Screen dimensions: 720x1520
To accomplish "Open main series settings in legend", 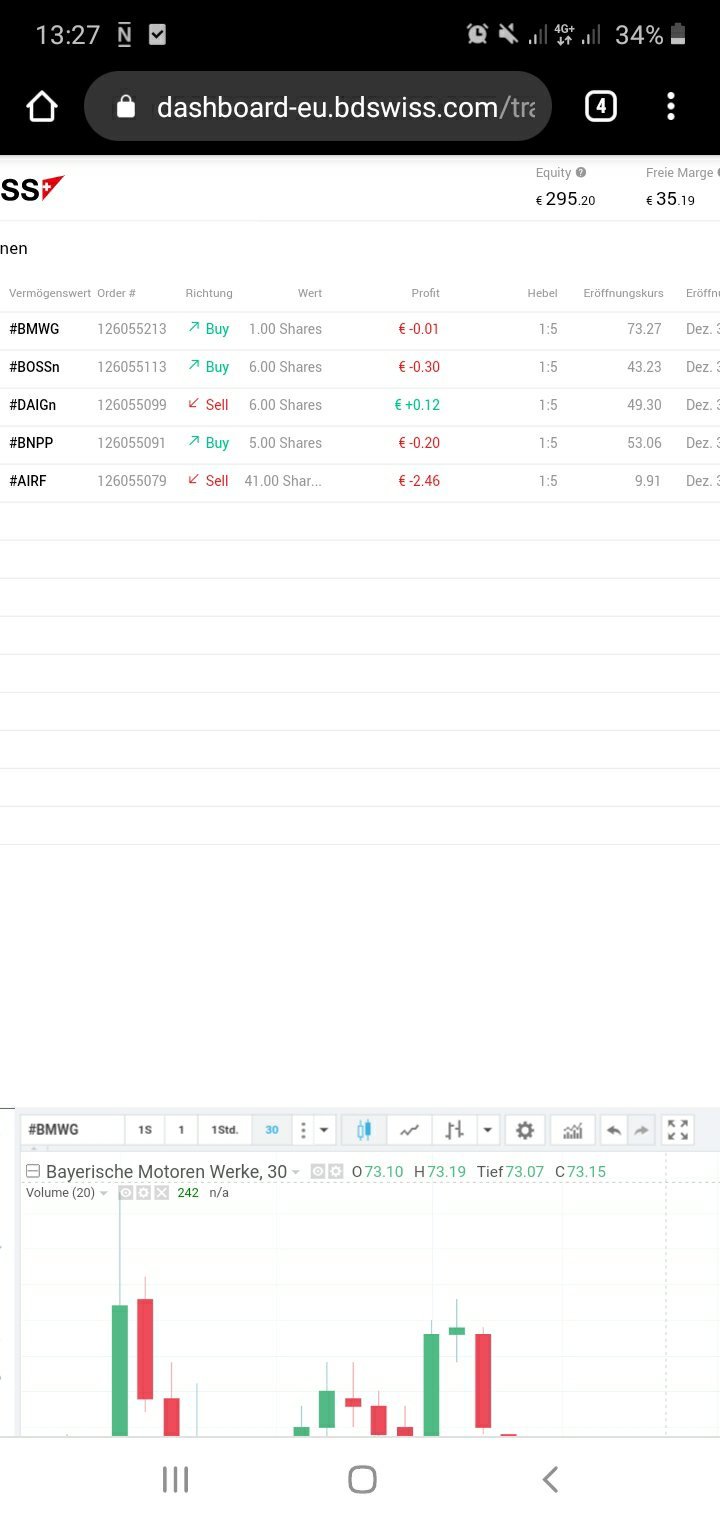I will click(336, 1171).
